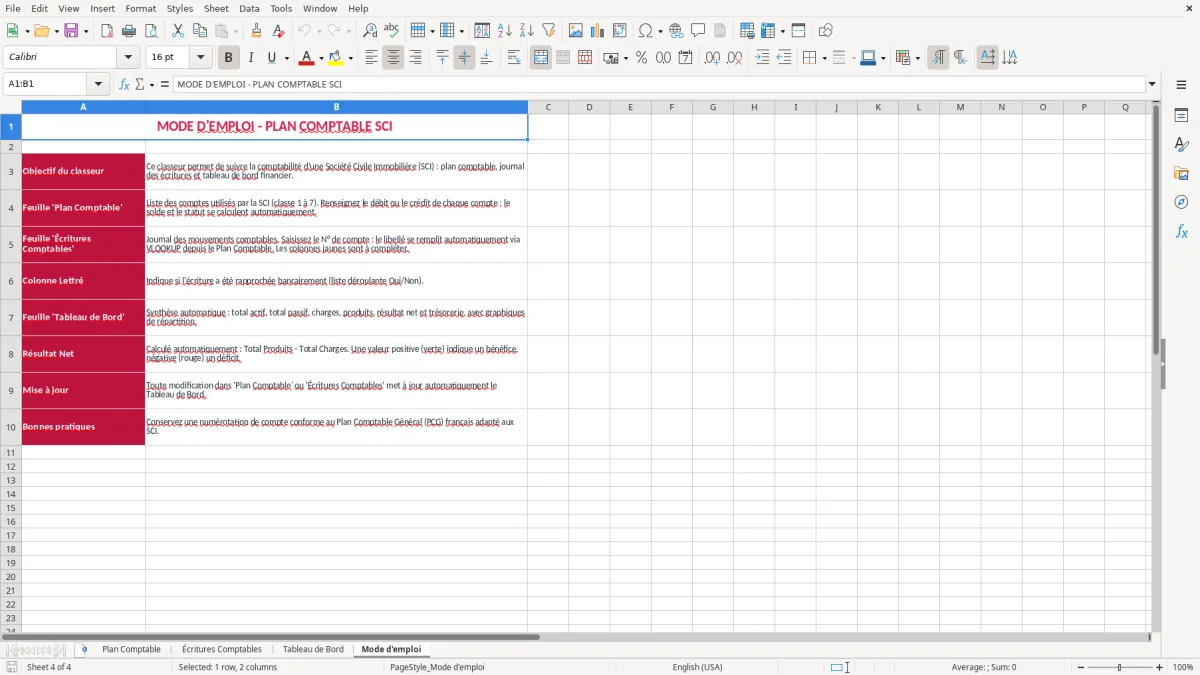Click the formula input line
This screenshot has height=675, width=1200.
coord(659,84)
